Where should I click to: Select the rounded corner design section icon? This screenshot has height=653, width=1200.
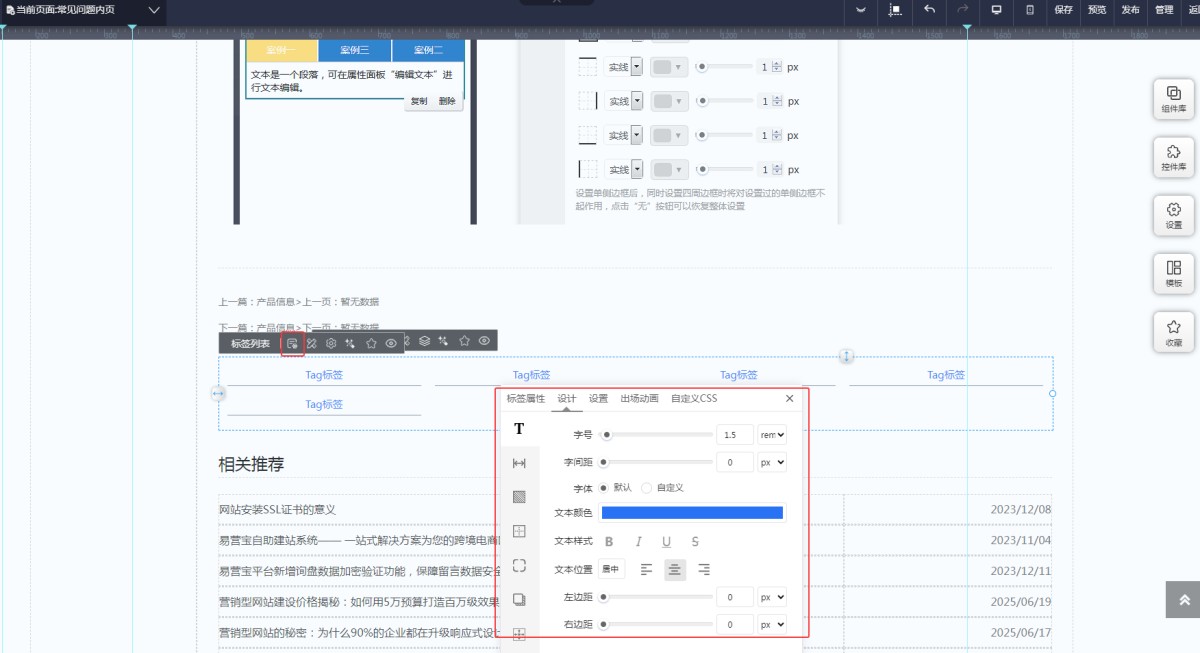[x=519, y=565]
